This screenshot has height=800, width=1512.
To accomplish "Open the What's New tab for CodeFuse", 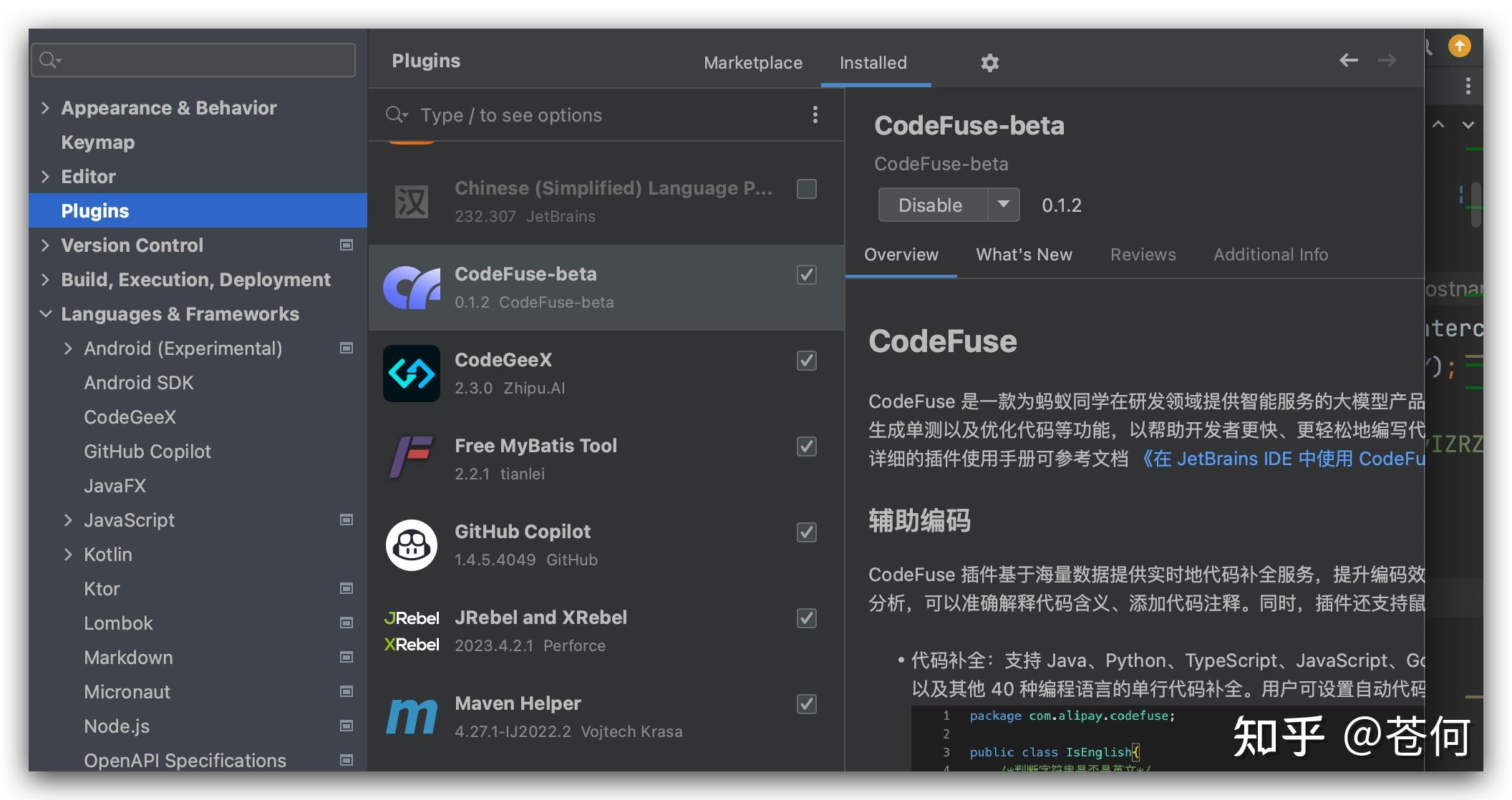I will [x=1024, y=255].
